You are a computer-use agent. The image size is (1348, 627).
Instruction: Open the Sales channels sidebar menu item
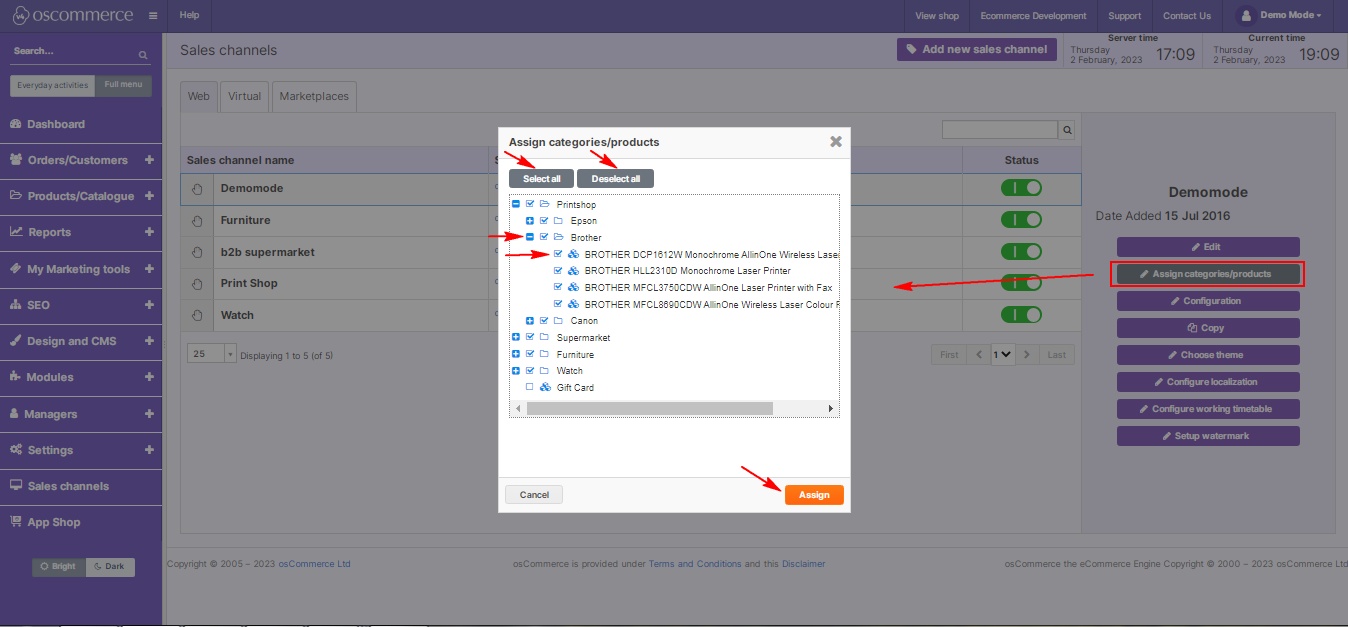click(68, 486)
